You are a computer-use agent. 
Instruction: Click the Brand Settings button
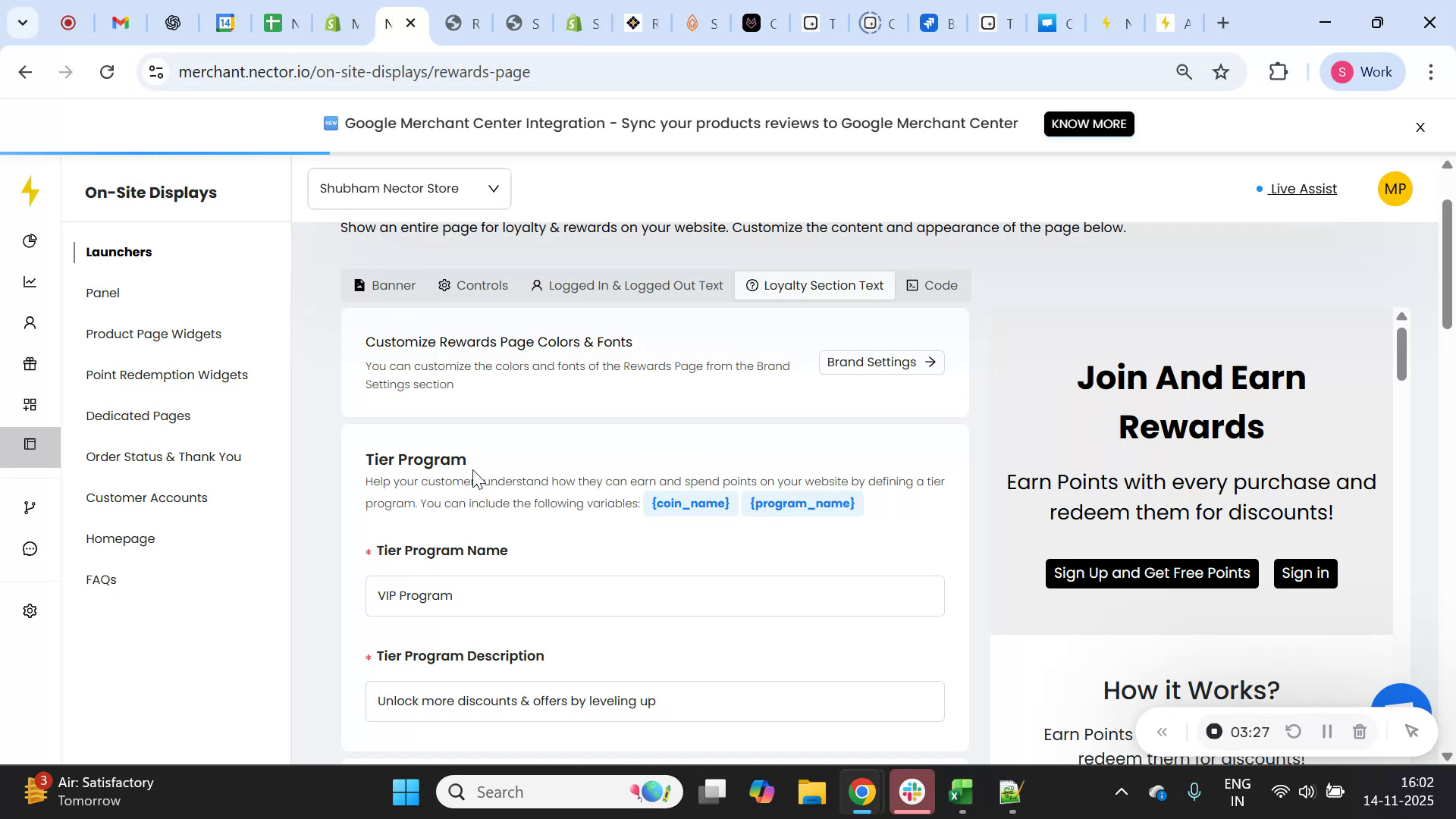coord(880,362)
